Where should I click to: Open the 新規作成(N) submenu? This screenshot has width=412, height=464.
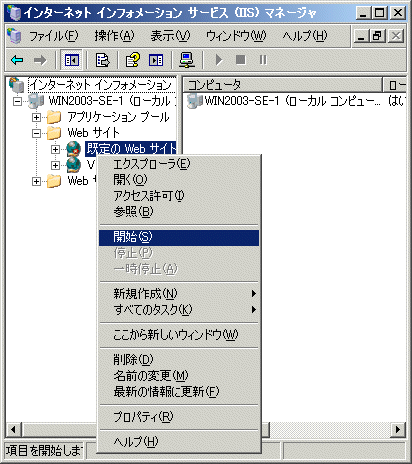click(179, 294)
